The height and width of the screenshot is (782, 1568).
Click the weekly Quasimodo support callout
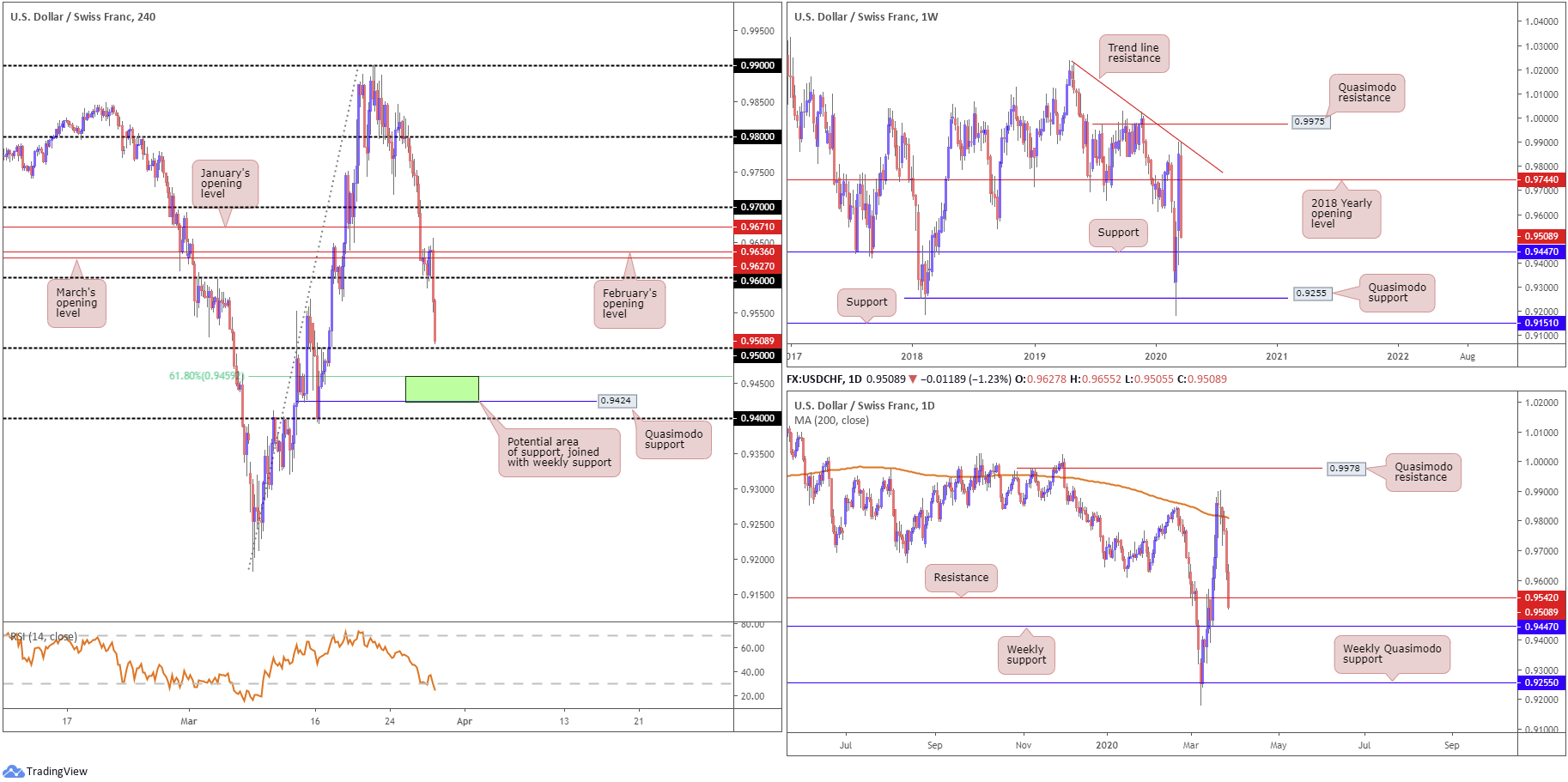click(1397, 293)
